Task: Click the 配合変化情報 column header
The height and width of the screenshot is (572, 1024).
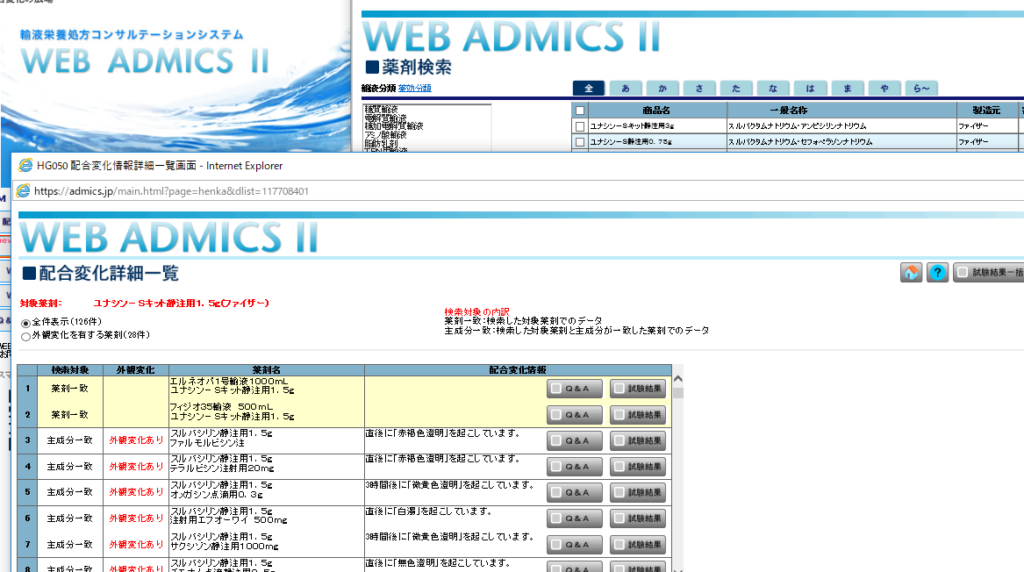Action: (x=518, y=370)
